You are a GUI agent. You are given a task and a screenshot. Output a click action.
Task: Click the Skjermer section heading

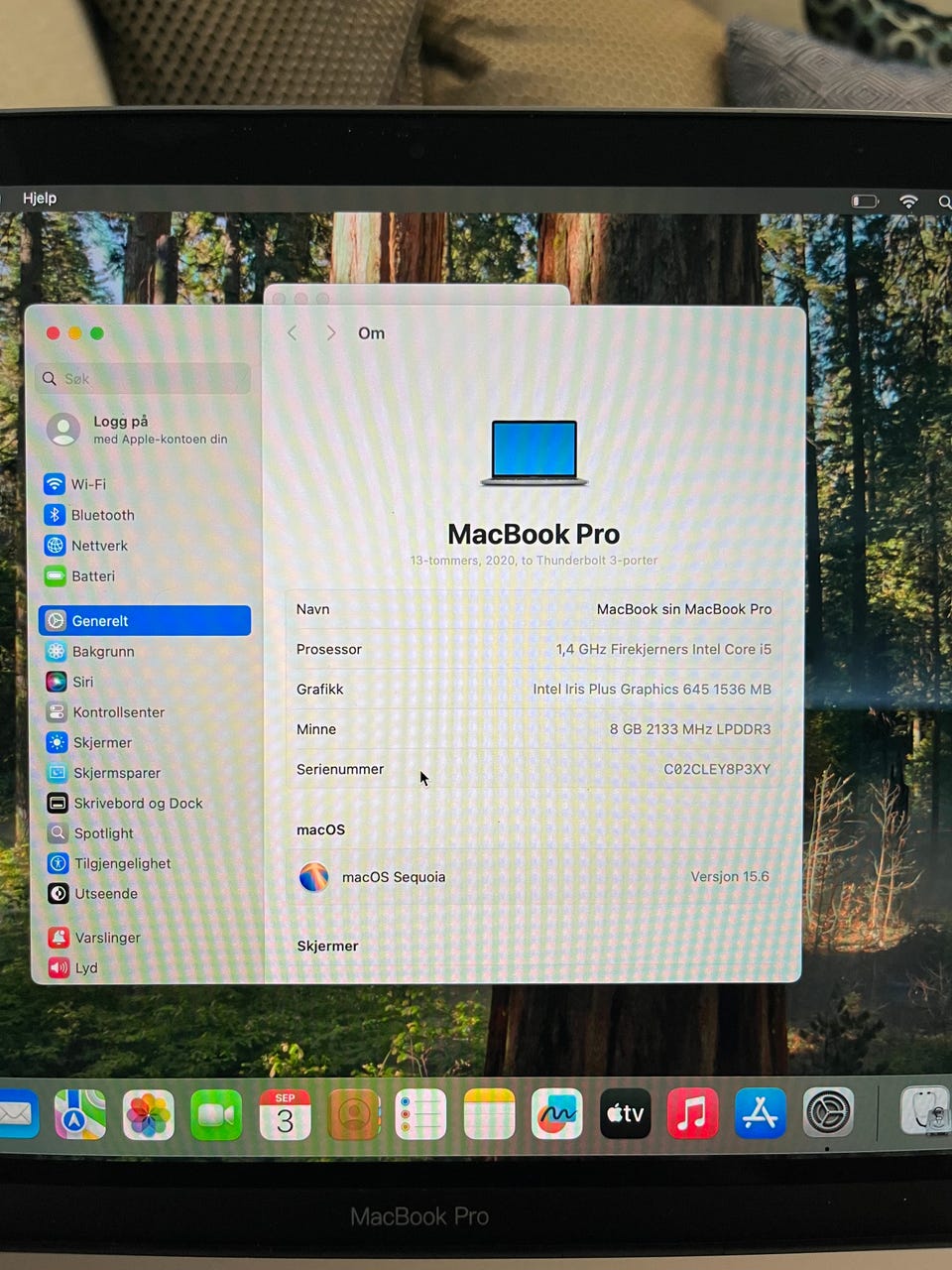[327, 947]
